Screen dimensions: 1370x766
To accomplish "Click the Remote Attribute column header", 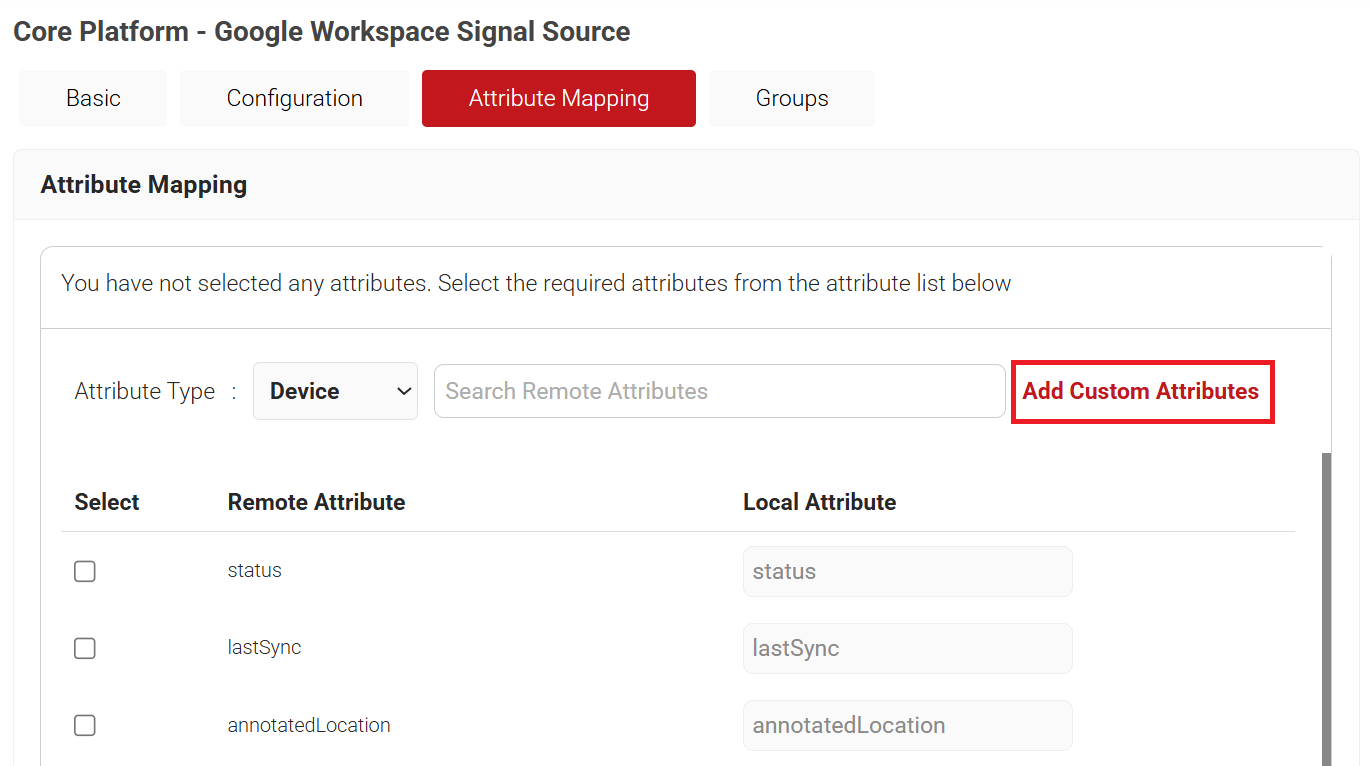I will pyautogui.click(x=316, y=502).
